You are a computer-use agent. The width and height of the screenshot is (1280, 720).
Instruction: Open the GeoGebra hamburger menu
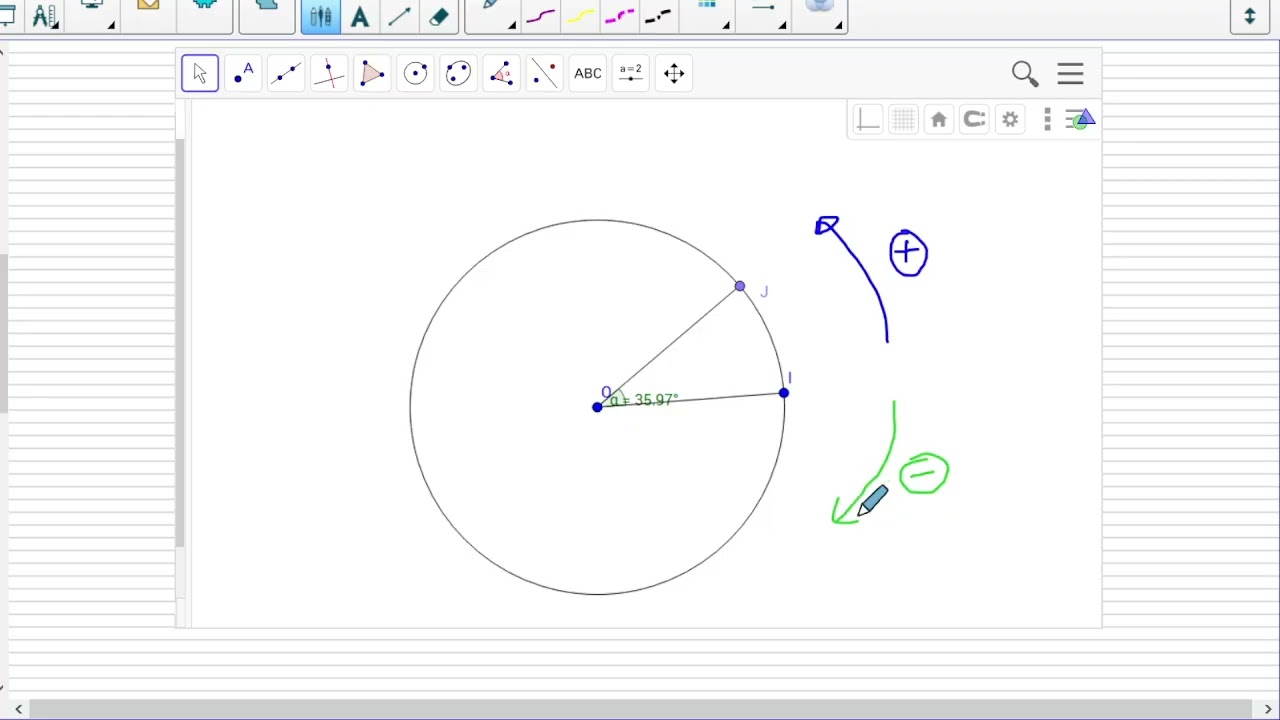1070,73
